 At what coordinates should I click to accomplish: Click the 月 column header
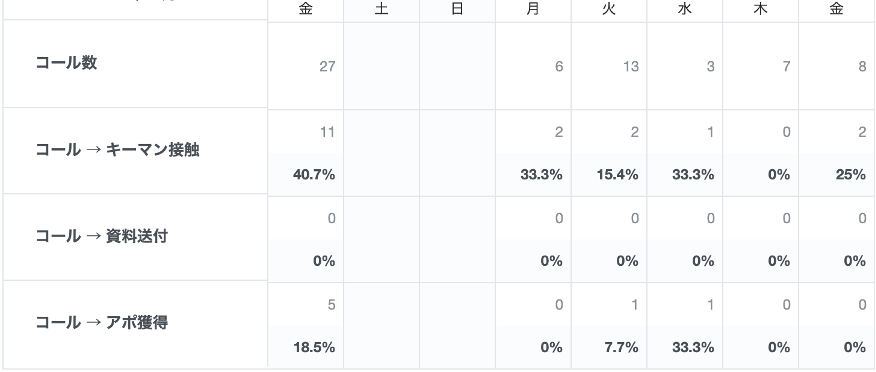(x=533, y=9)
